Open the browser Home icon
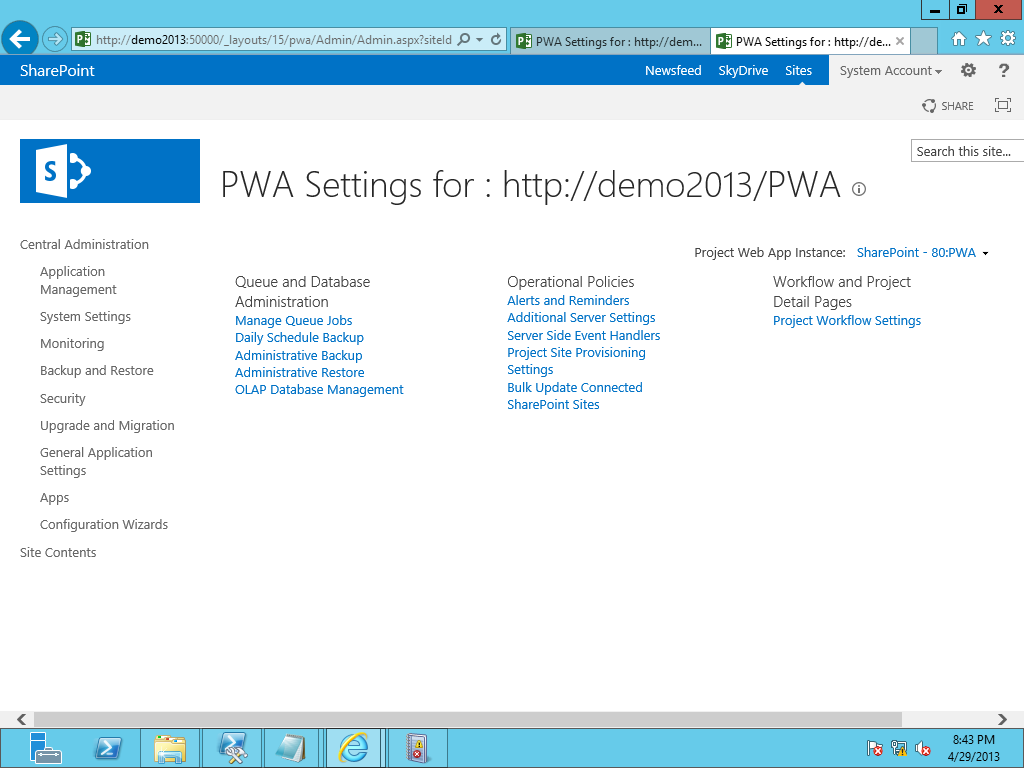This screenshot has width=1024, height=768. (959, 39)
